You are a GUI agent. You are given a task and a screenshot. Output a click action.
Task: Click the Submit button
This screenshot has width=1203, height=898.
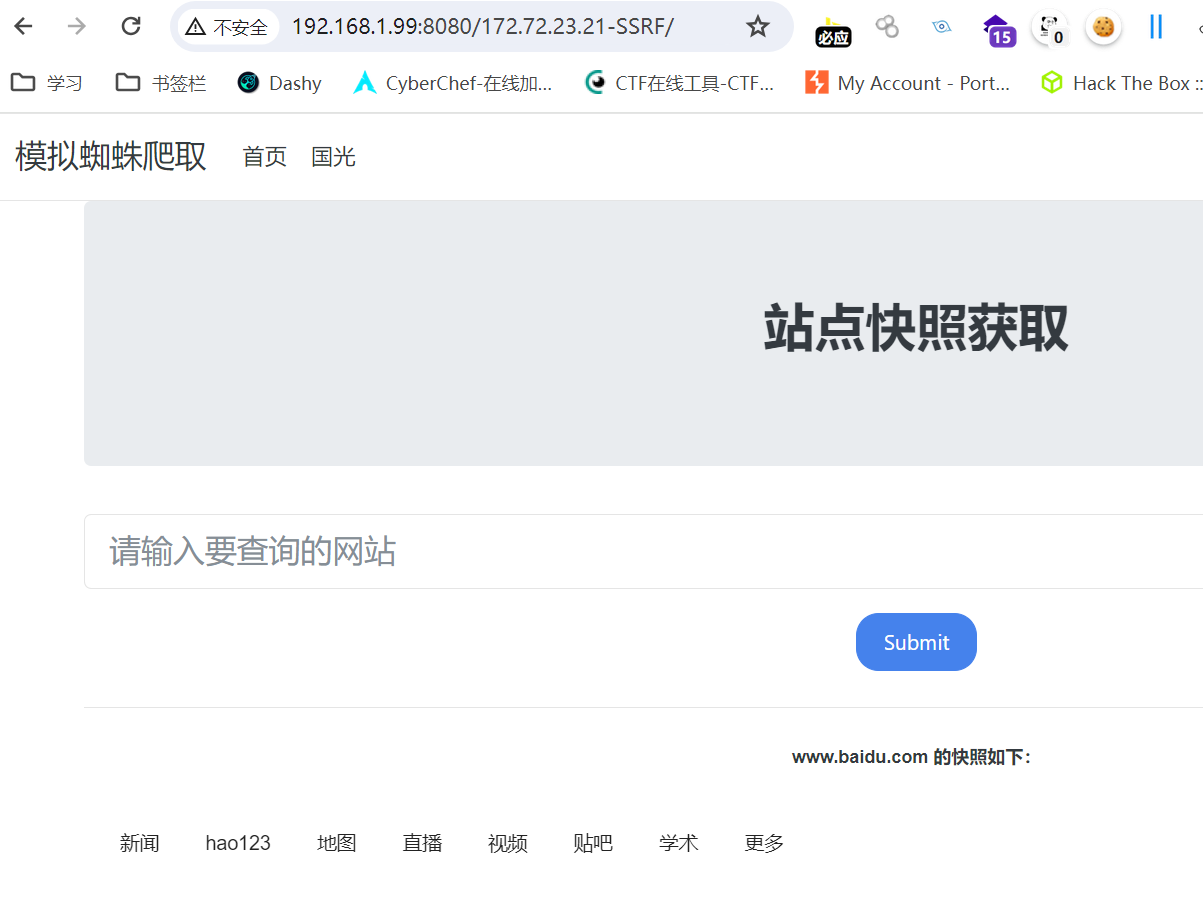(916, 642)
